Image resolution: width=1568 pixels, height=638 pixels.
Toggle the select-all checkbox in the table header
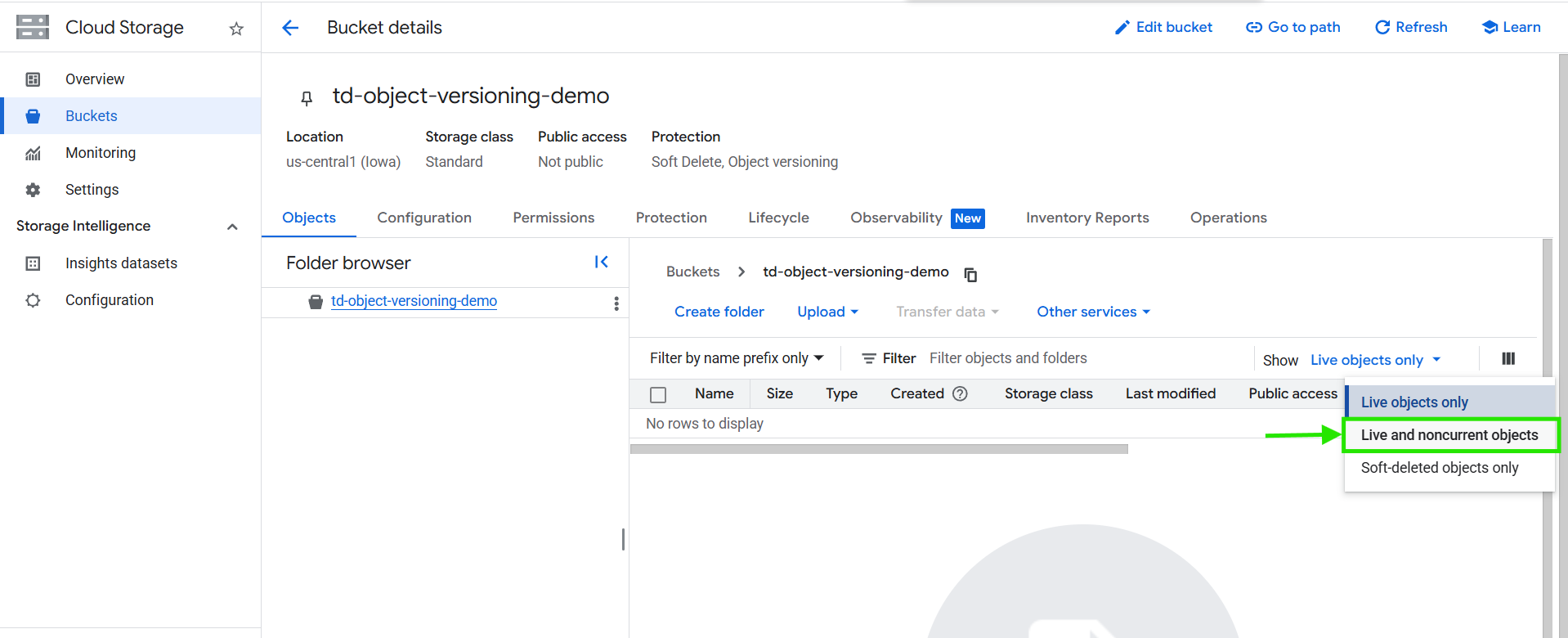tap(658, 395)
